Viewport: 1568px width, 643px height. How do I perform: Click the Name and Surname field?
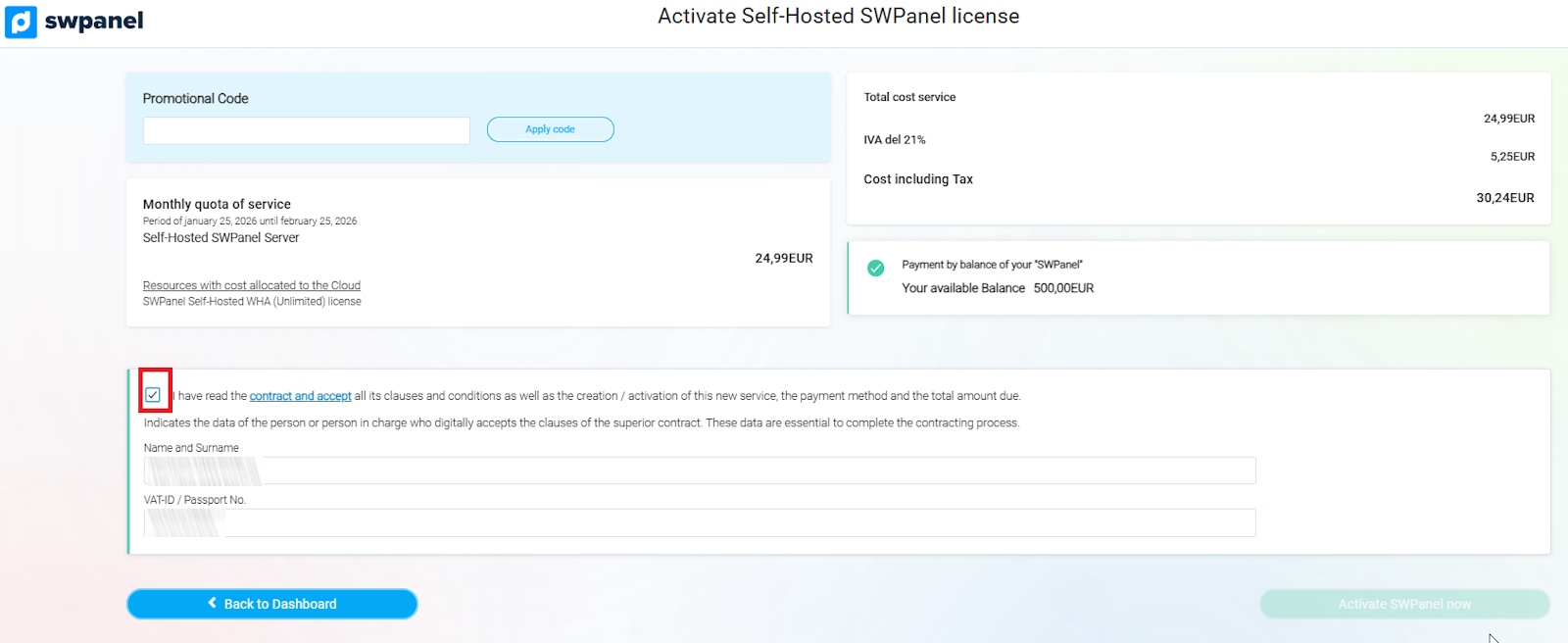[x=700, y=470]
